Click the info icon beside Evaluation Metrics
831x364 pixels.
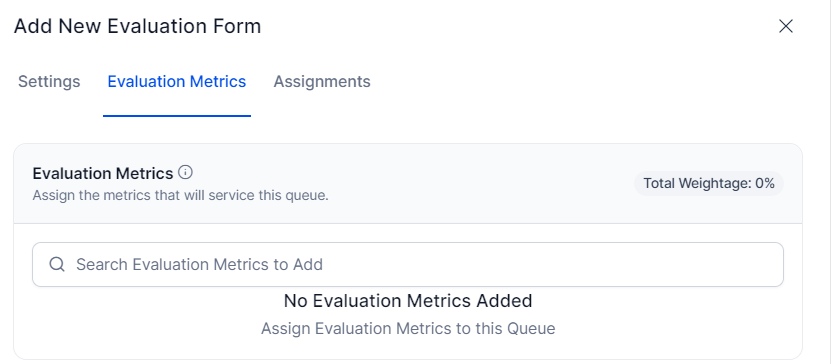point(185,173)
